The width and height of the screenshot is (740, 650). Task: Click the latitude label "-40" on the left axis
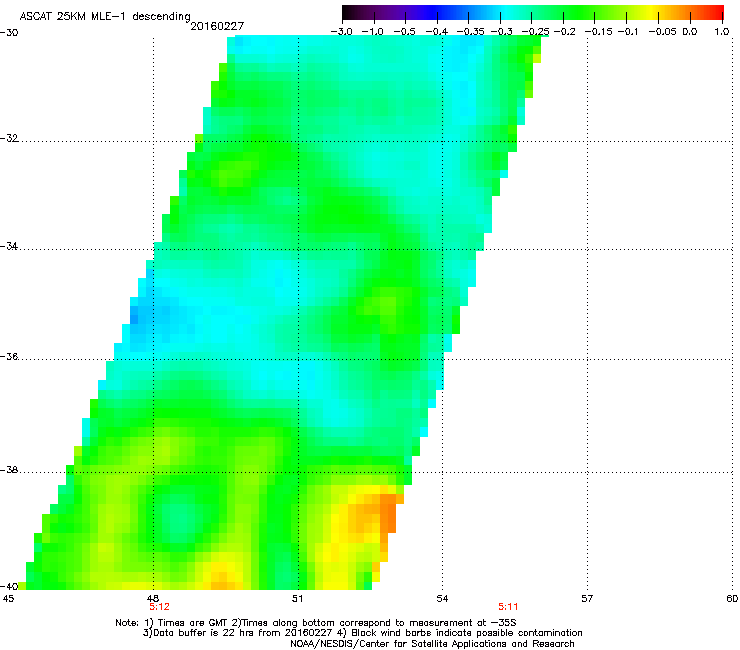tap(9, 586)
